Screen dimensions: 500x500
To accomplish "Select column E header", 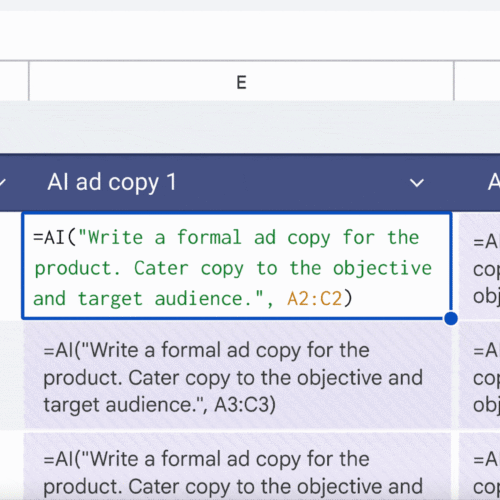I will [x=241, y=81].
